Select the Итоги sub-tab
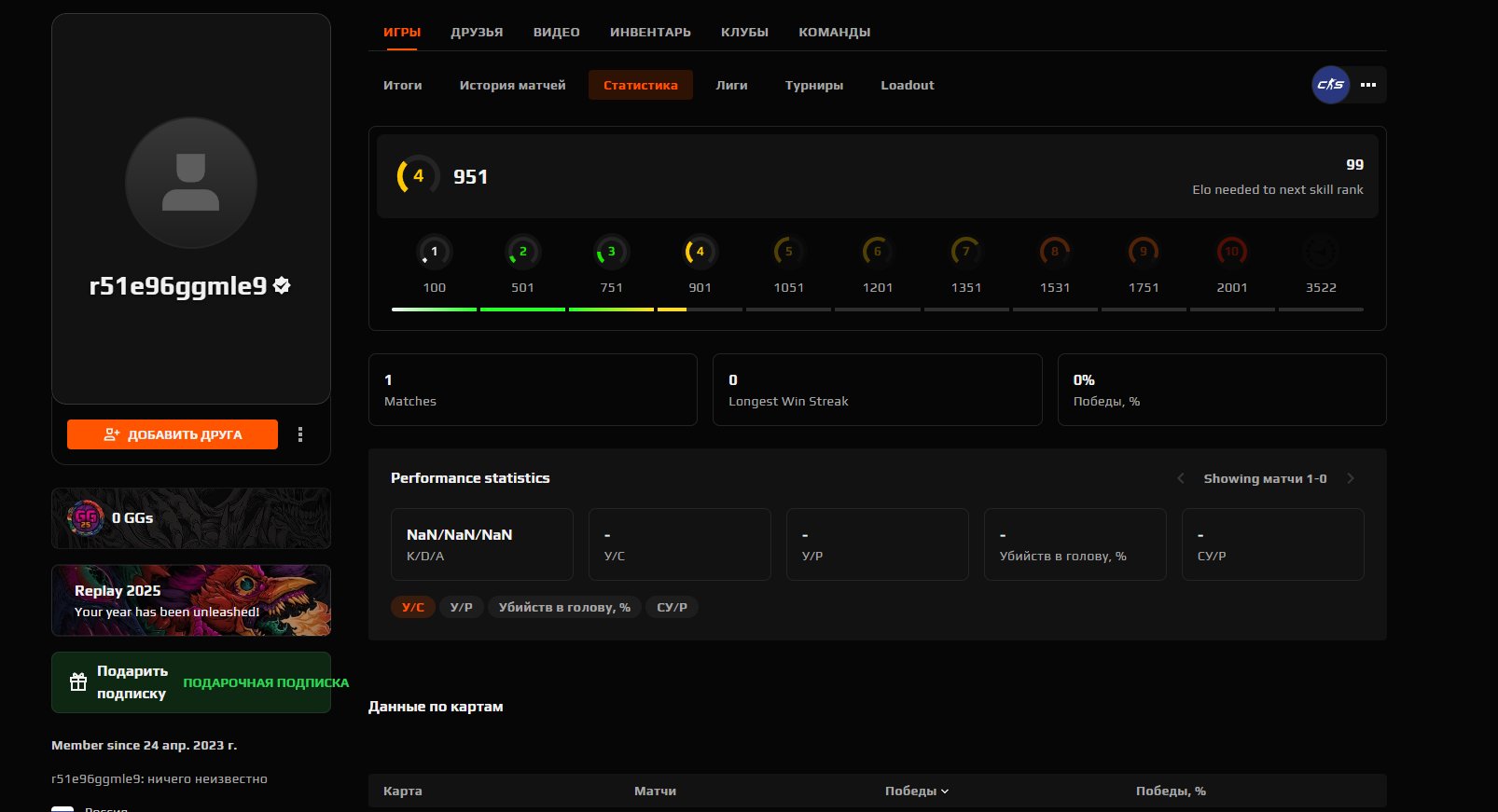 point(403,85)
